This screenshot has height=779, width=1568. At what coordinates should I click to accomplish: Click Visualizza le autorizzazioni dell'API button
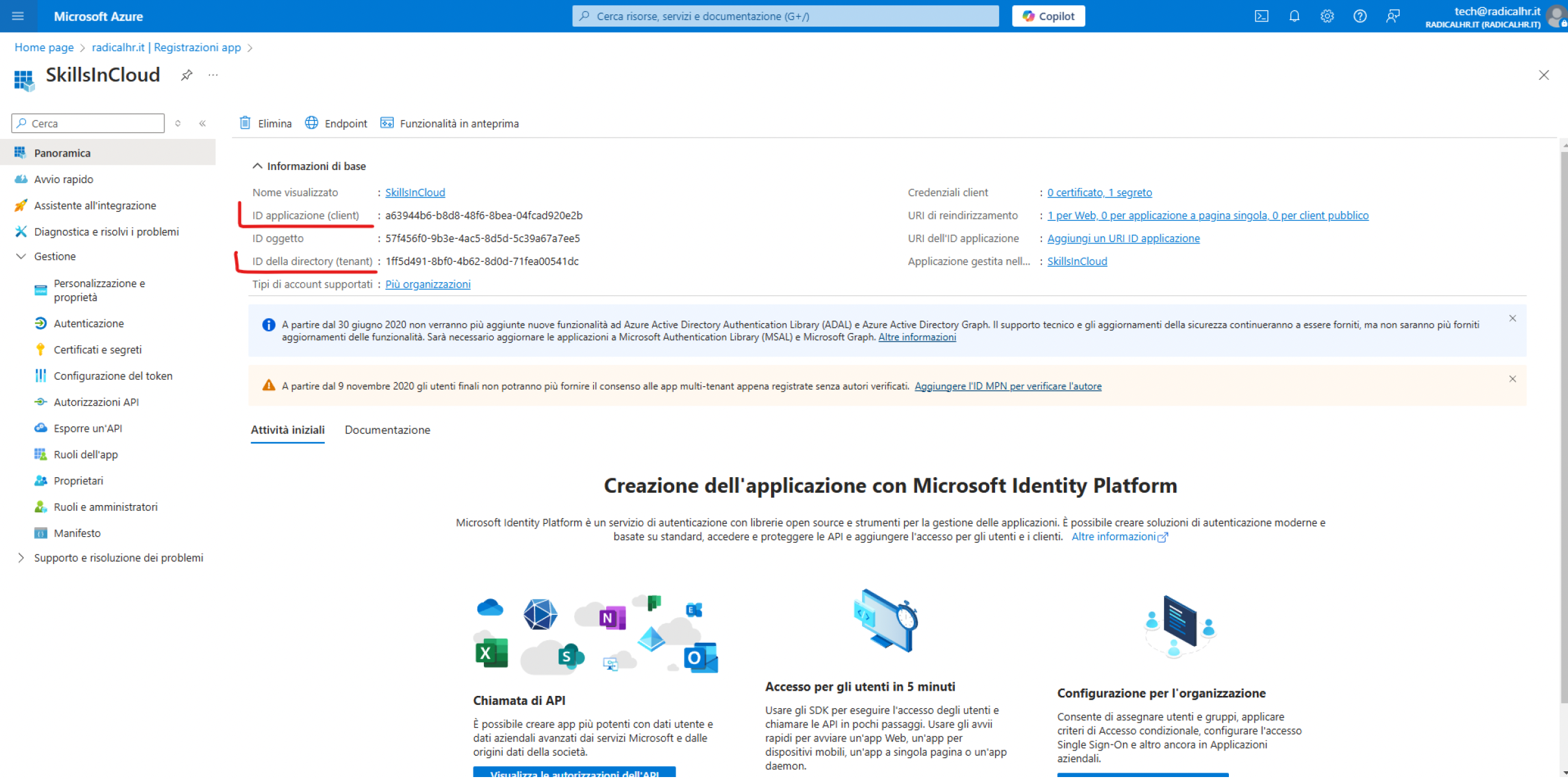point(574,773)
